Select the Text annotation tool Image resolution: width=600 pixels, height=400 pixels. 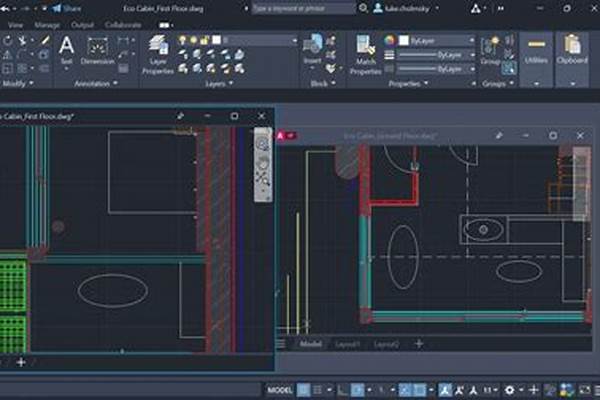[x=67, y=50]
